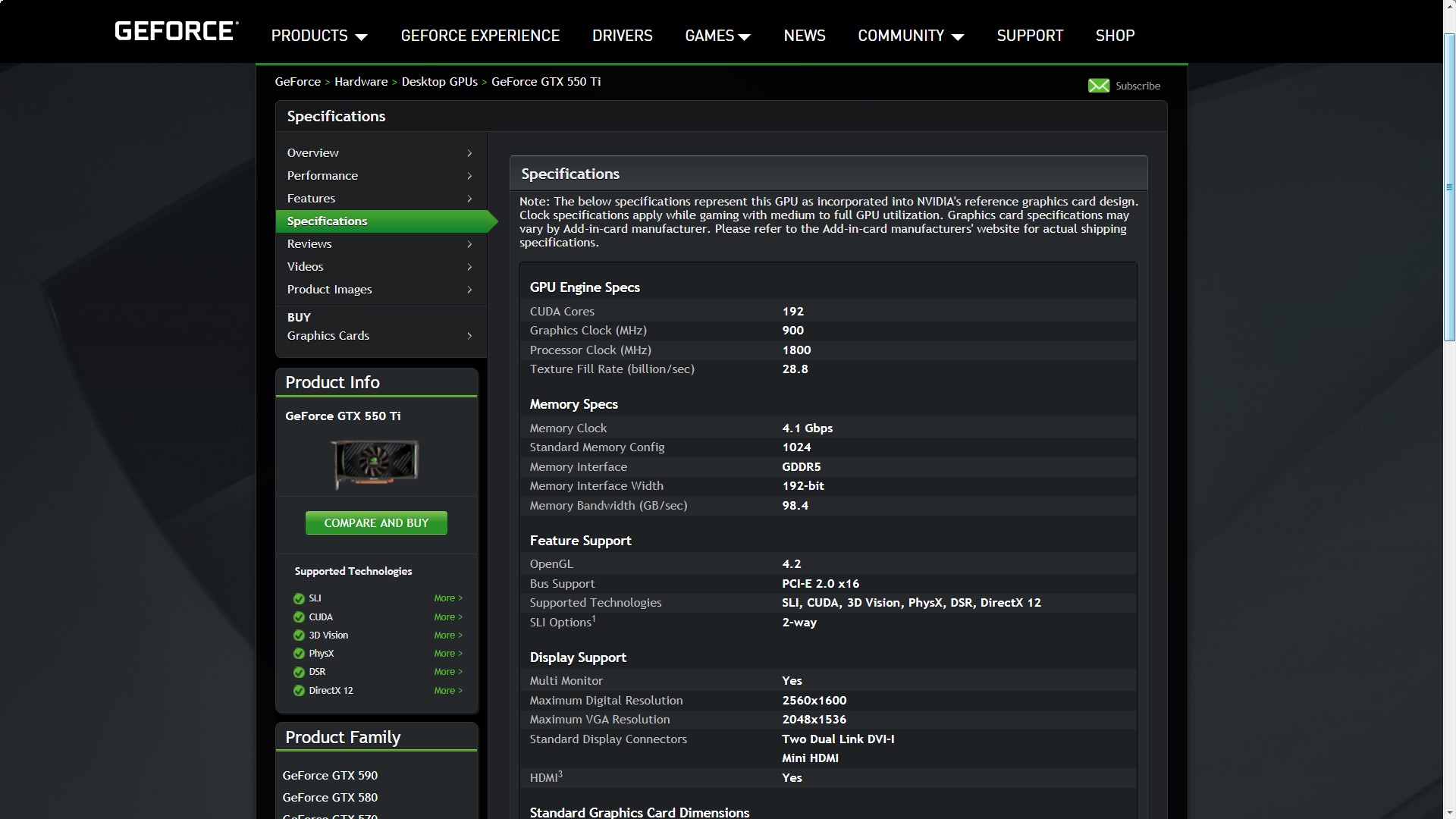Go to GeForce Experience page
The height and width of the screenshot is (819, 1456).
click(480, 36)
